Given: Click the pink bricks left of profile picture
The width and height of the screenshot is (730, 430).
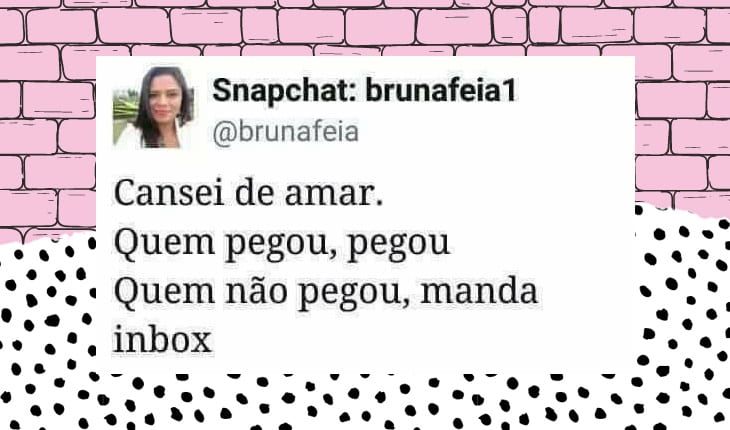Looking at the screenshot, I should click(x=47, y=140).
